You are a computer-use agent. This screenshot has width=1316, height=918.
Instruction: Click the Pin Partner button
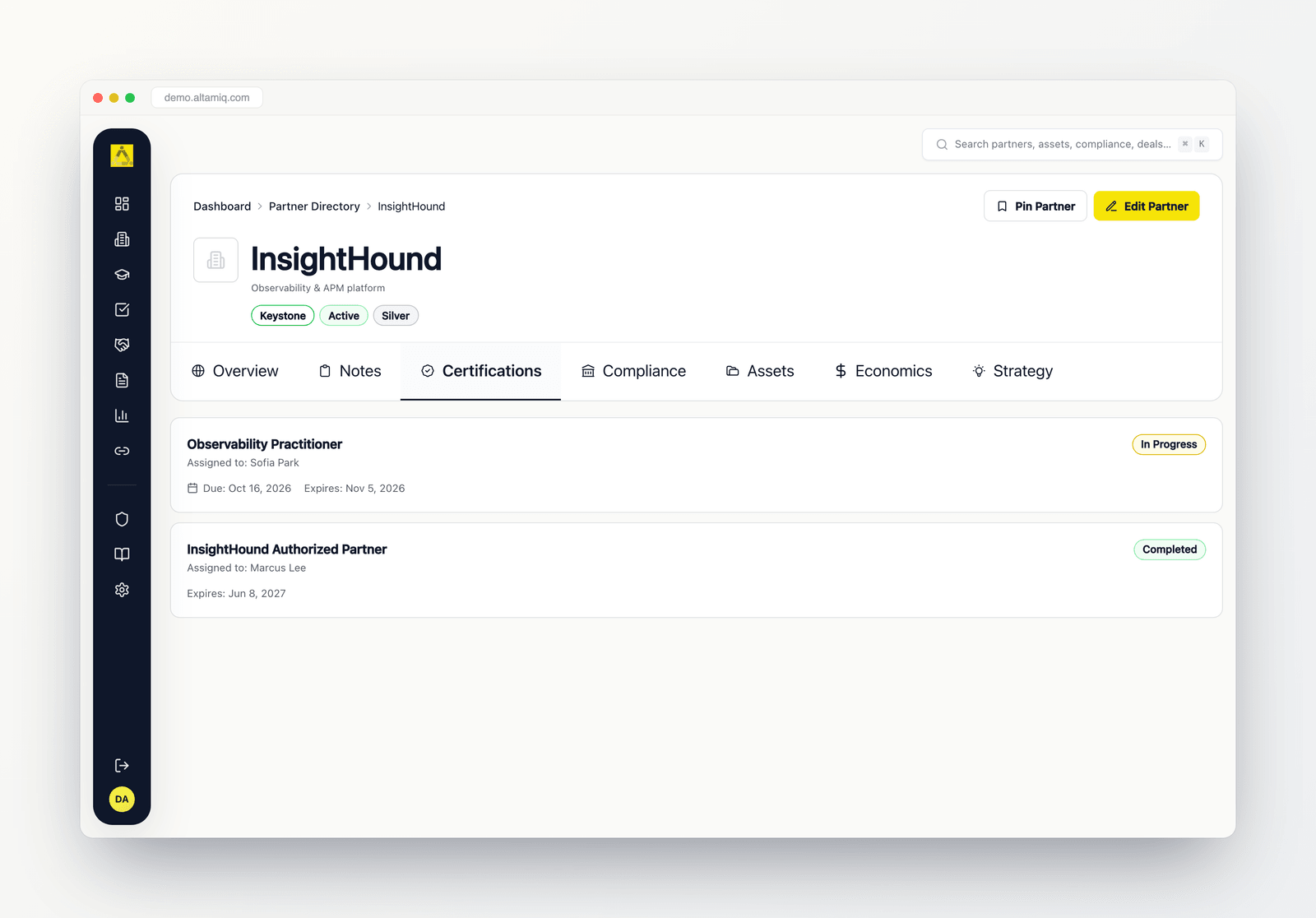pos(1036,206)
